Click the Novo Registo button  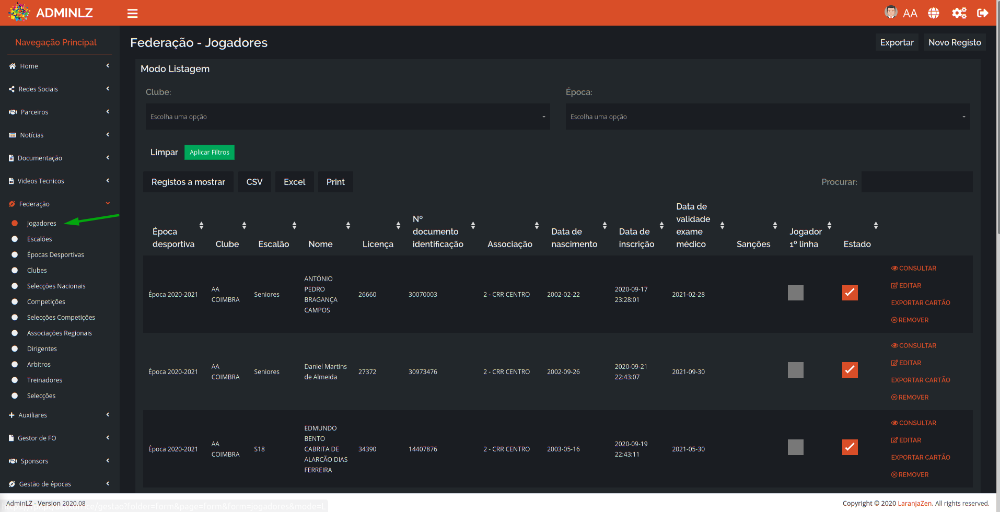955,42
